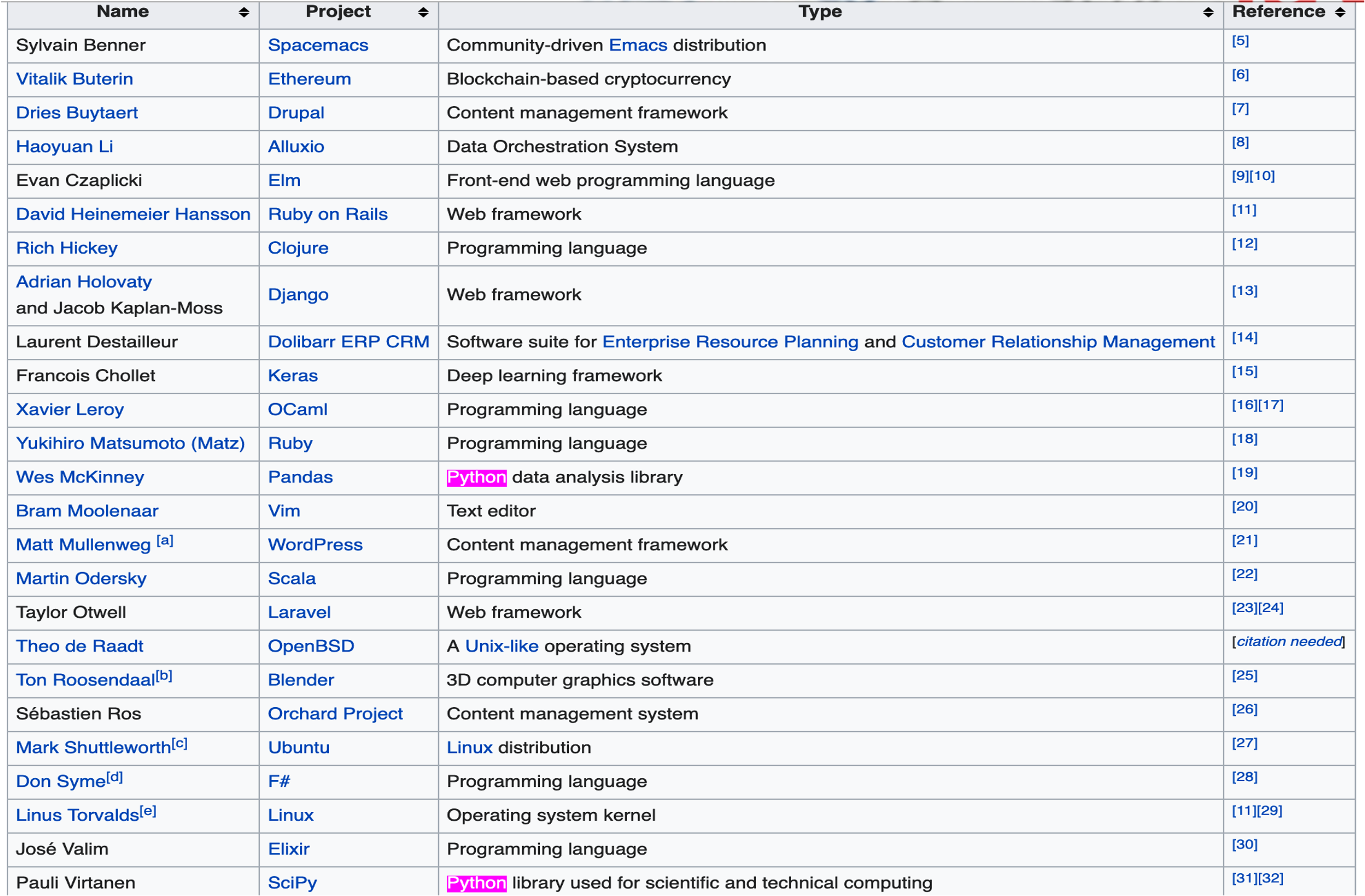Open the Ubuntu link
Viewport: 1365px width, 896px height.
point(299,749)
